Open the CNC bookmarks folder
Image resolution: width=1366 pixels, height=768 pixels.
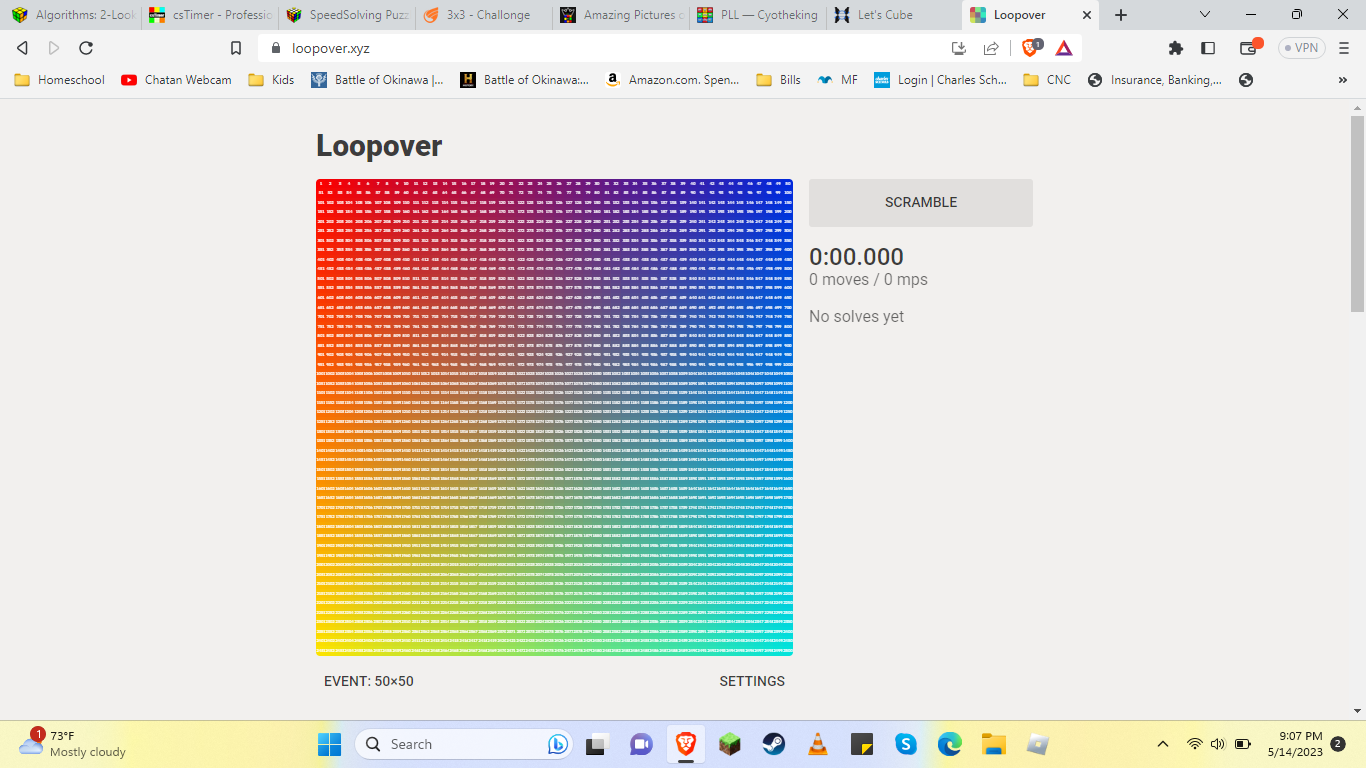(1047, 80)
